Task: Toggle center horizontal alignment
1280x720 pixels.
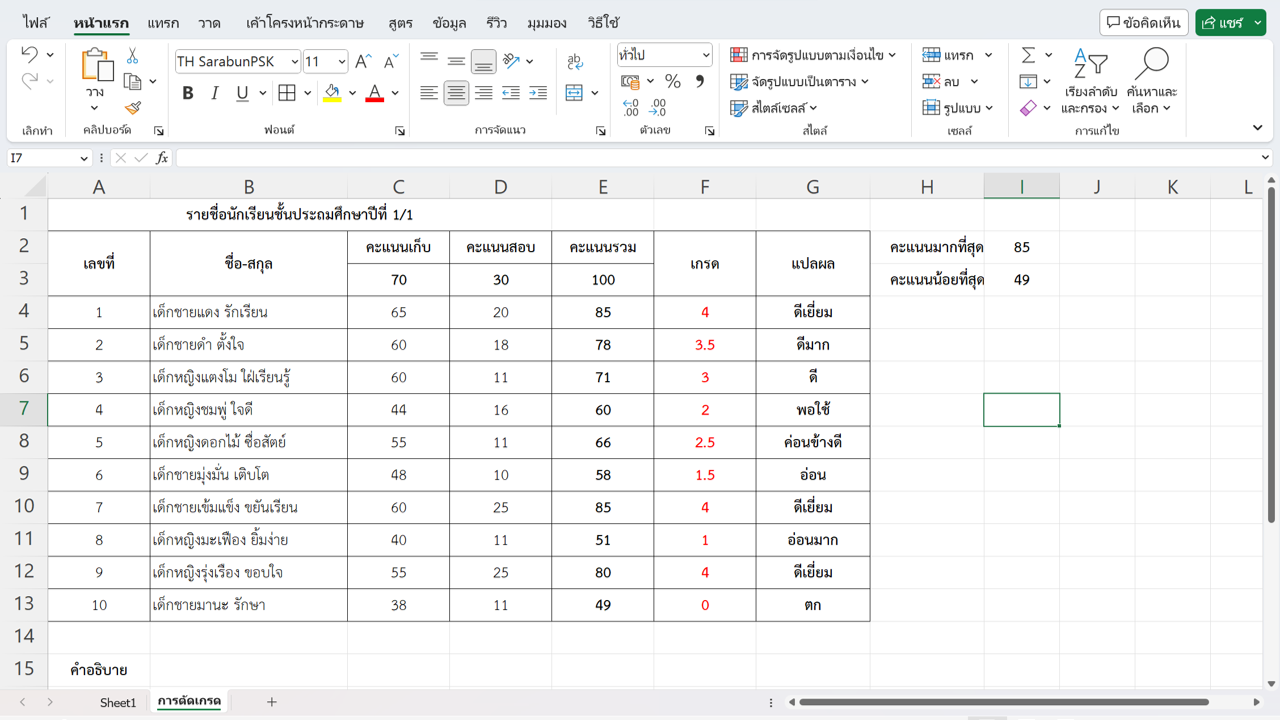Action: click(456, 93)
